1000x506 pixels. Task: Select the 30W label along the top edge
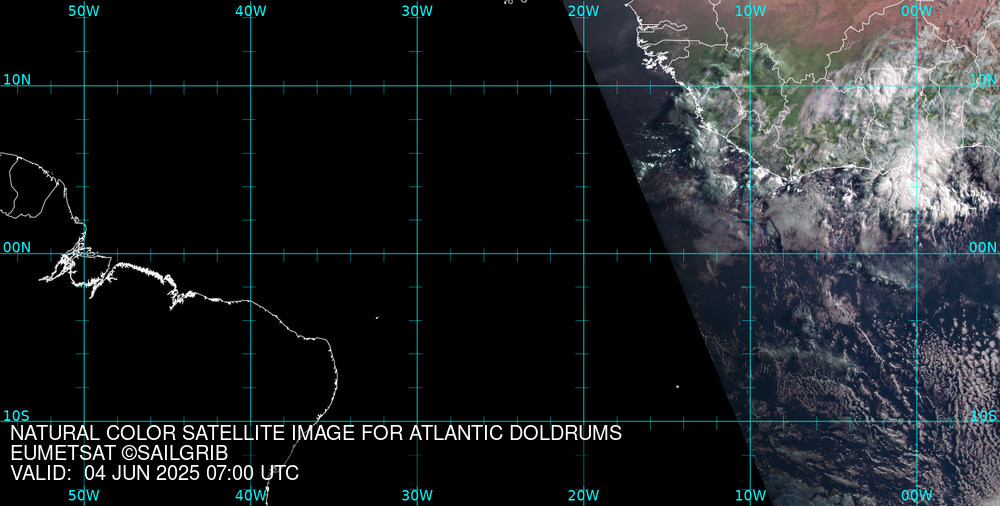(418, 11)
